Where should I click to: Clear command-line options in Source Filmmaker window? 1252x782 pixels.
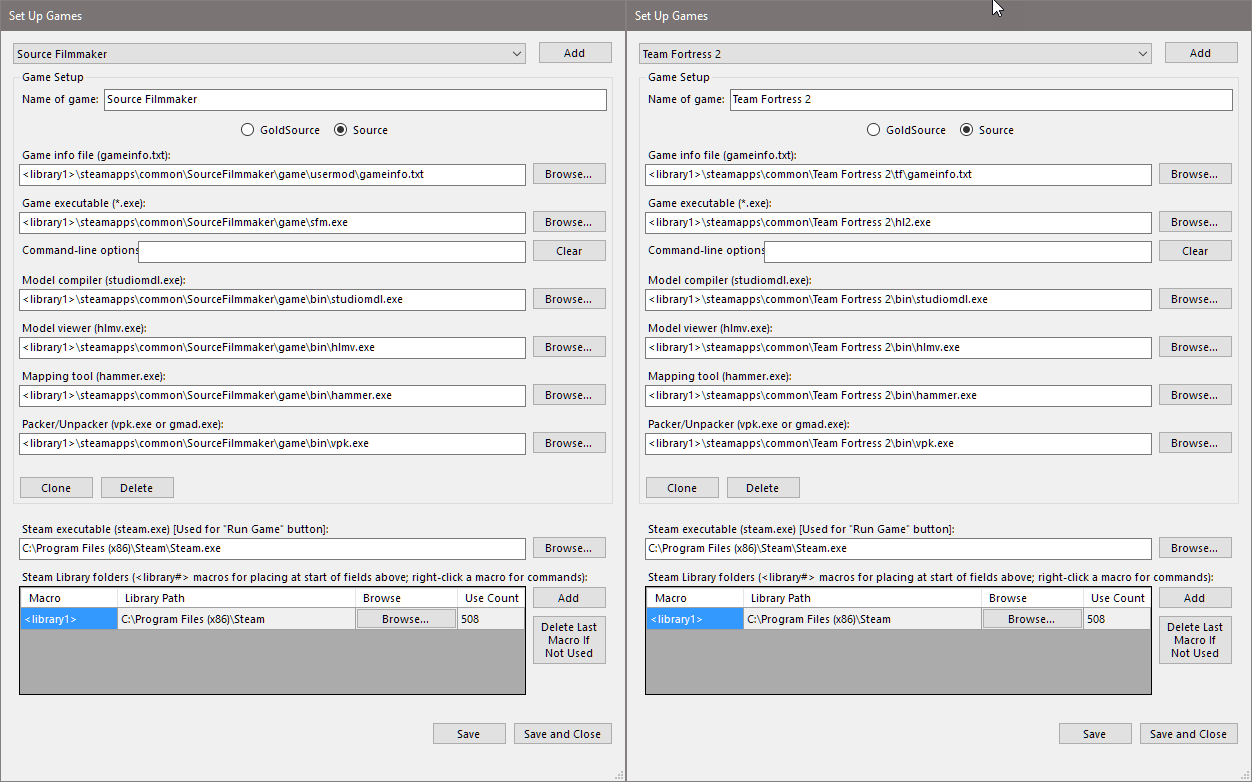(x=569, y=251)
